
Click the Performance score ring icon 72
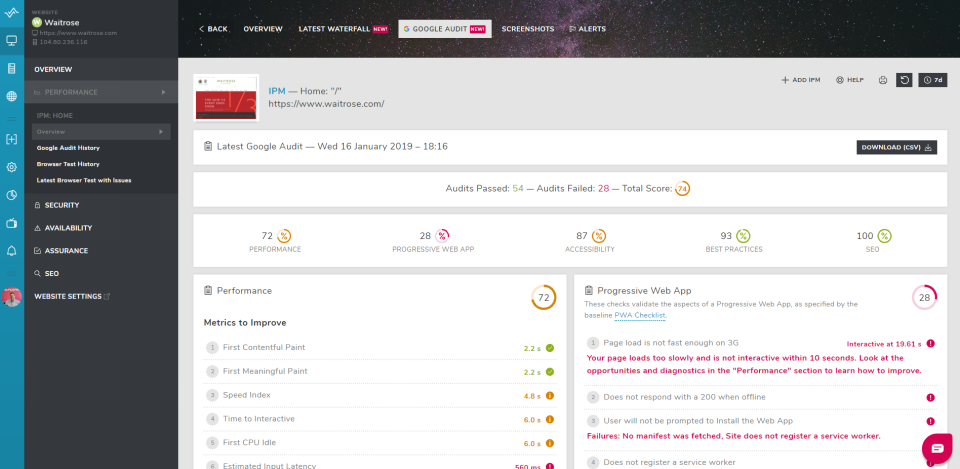point(284,236)
